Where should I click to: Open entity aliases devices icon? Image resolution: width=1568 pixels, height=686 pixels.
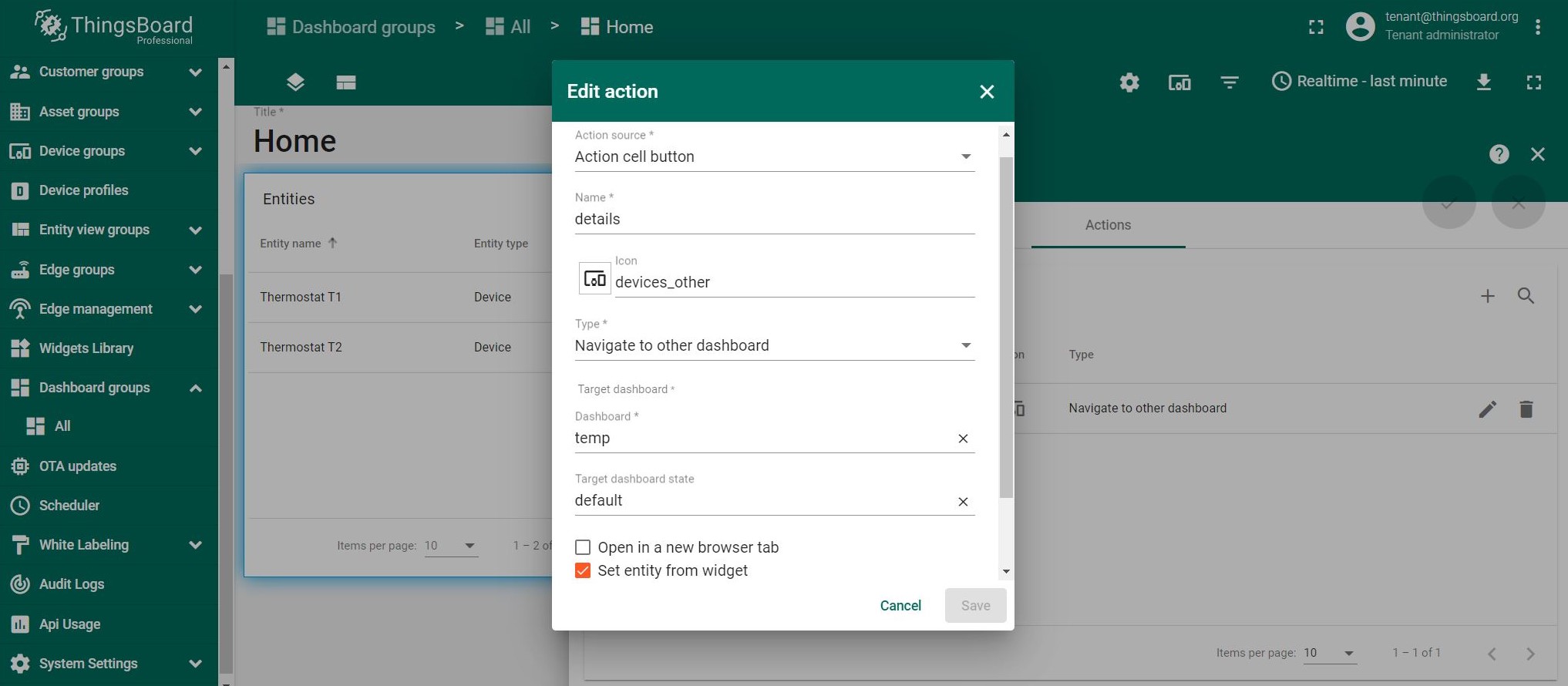[1179, 82]
